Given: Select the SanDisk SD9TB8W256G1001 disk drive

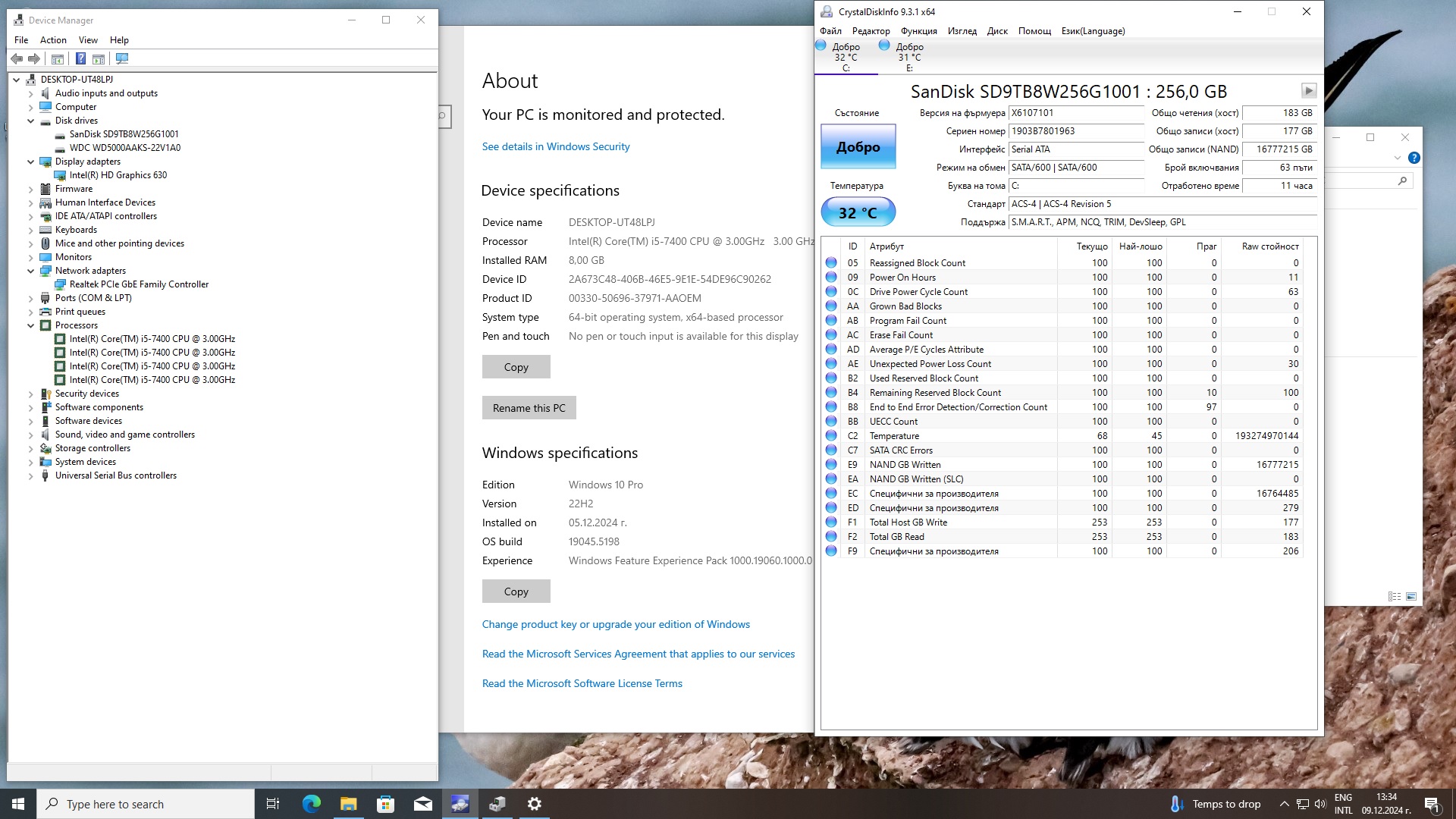Looking at the screenshot, I should pyautogui.click(x=124, y=134).
